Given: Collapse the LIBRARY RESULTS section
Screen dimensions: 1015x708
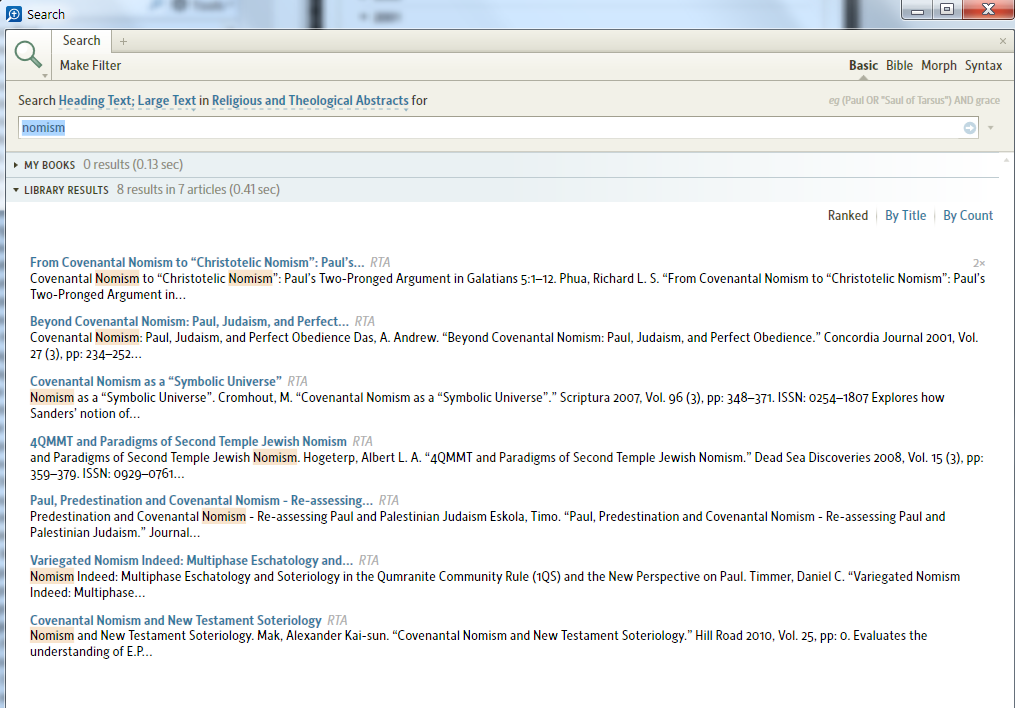Looking at the screenshot, I should pyautogui.click(x=16, y=190).
